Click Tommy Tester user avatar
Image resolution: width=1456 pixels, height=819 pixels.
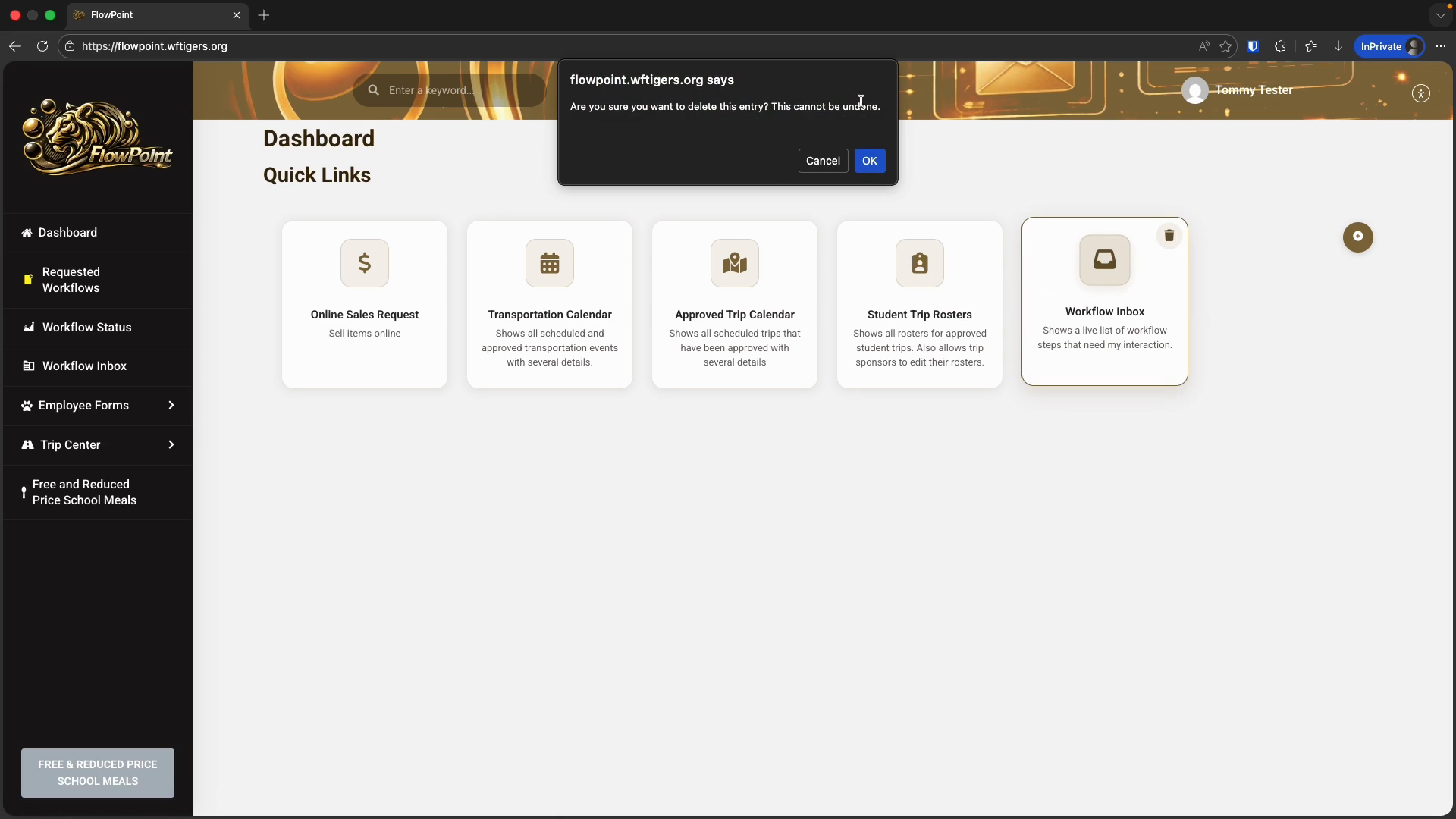[1195, 90]
